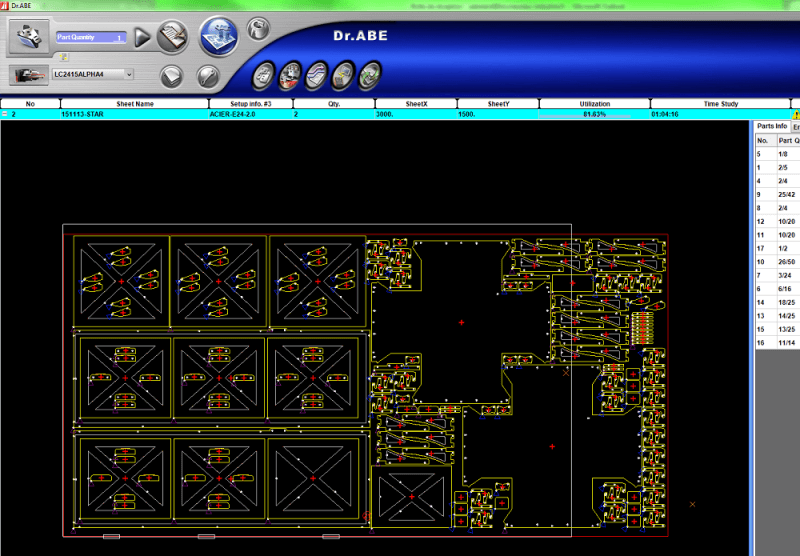Select part row with quantity 25/42
800x556 pixels.
click(777, 194)
